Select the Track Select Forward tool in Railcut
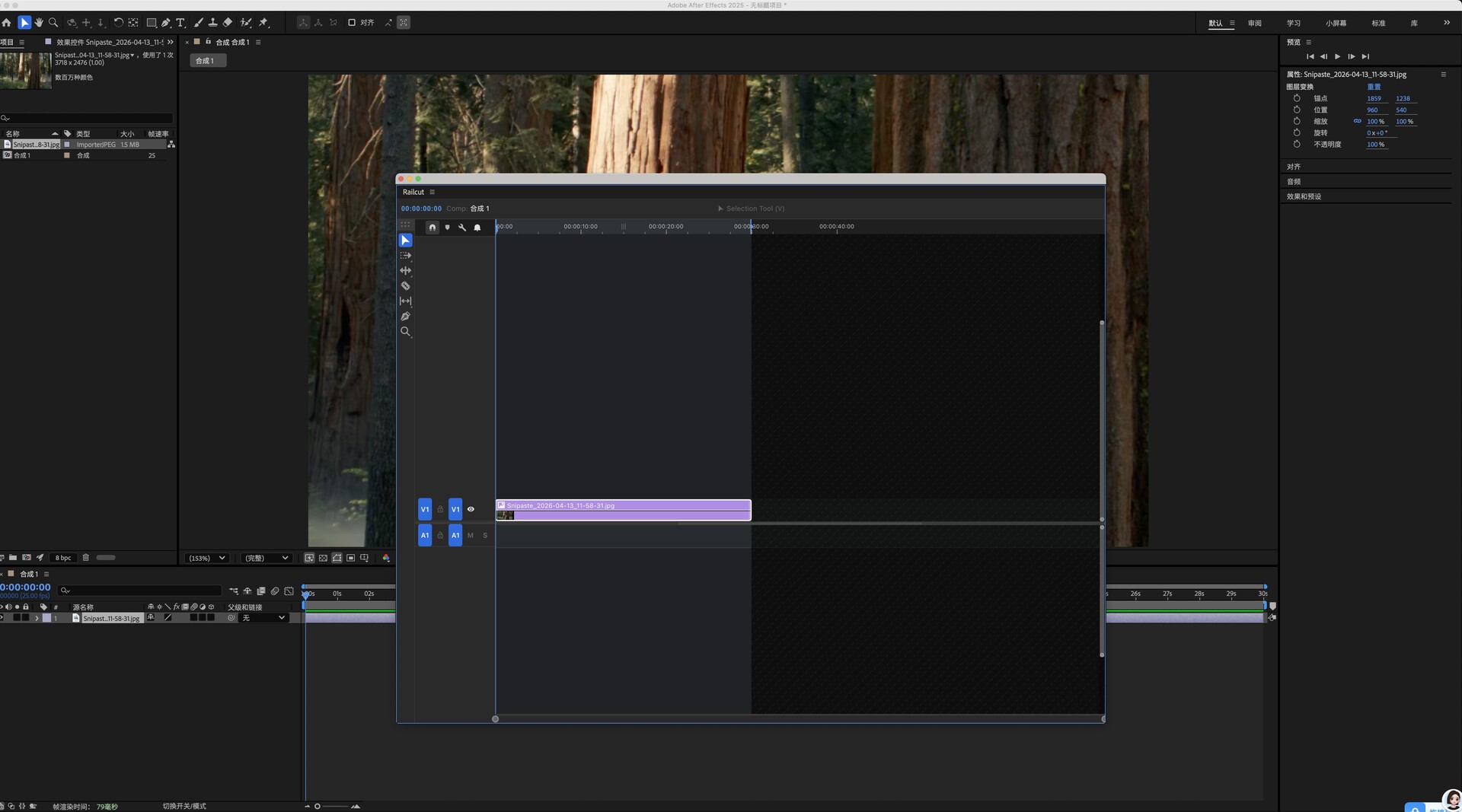Screen dimensions: 1462x812 pyautogui.click(x=405, y=256)
